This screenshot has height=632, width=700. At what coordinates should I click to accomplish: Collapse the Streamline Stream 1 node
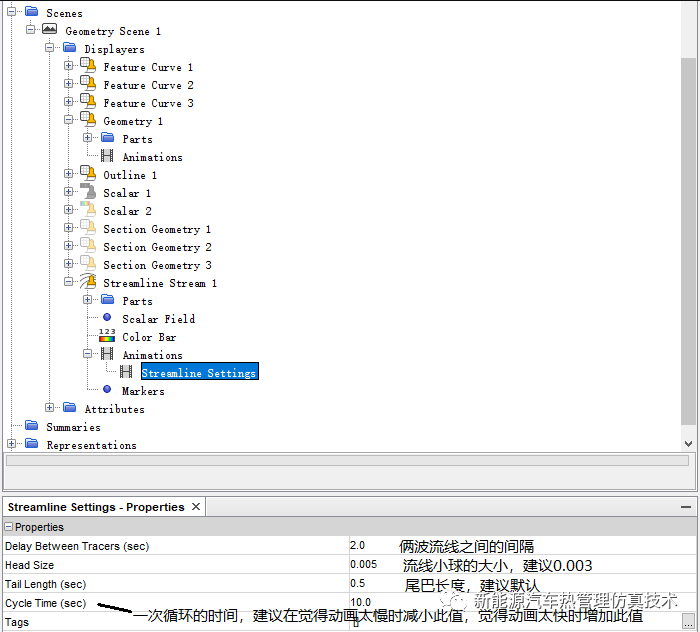click(68, 282)
